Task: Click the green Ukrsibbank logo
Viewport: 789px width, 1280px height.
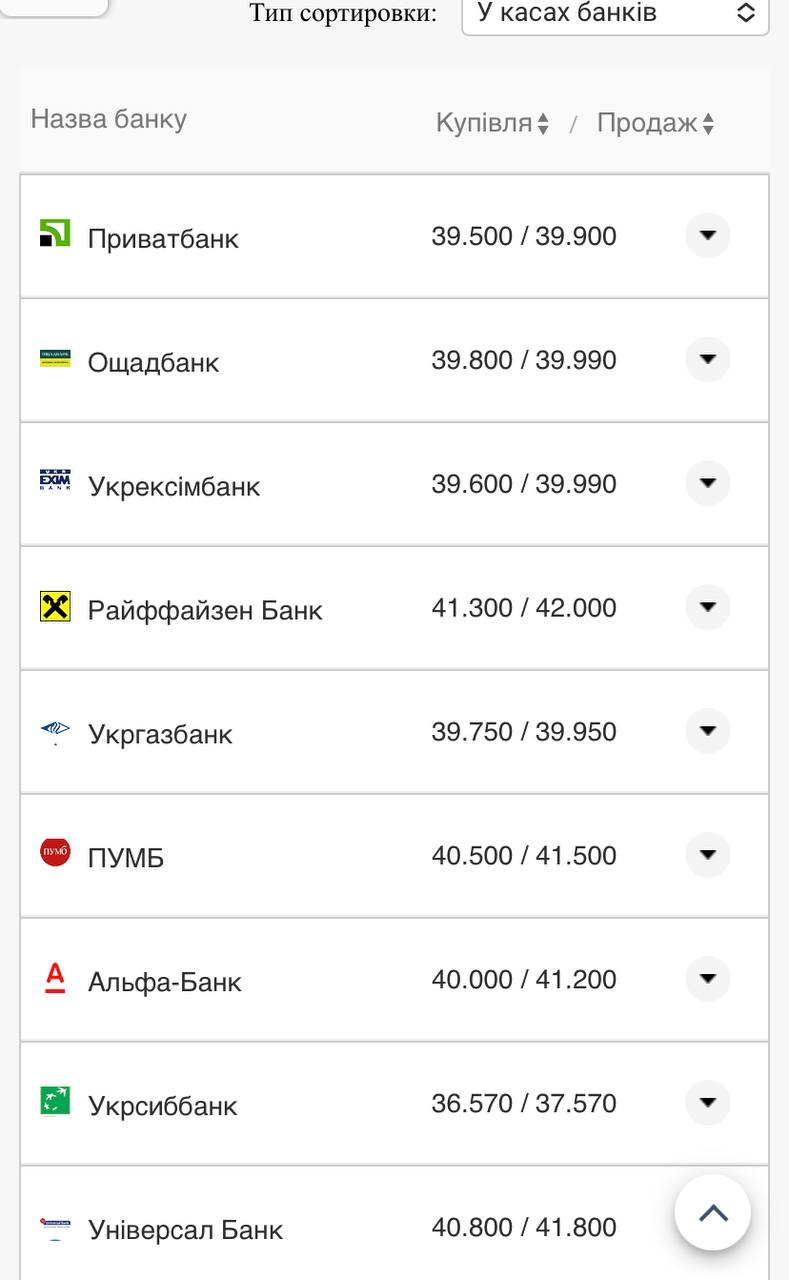Action: coord(55,1101)
